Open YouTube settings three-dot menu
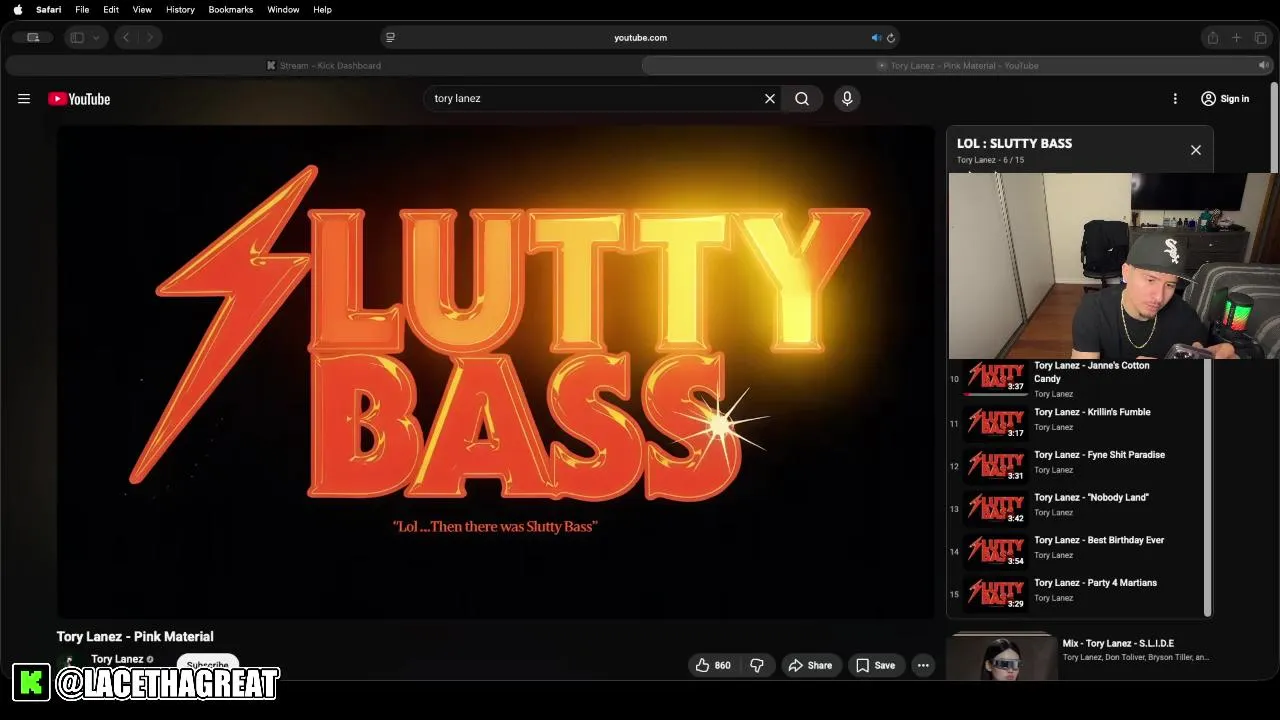Screen dimensions: 1280x720 point(1175,99)
